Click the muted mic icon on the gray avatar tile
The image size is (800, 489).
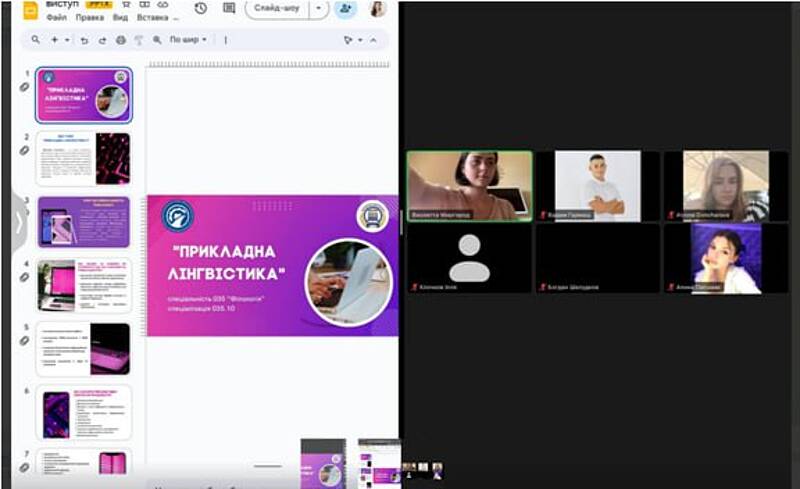click(x=414, y=287)
